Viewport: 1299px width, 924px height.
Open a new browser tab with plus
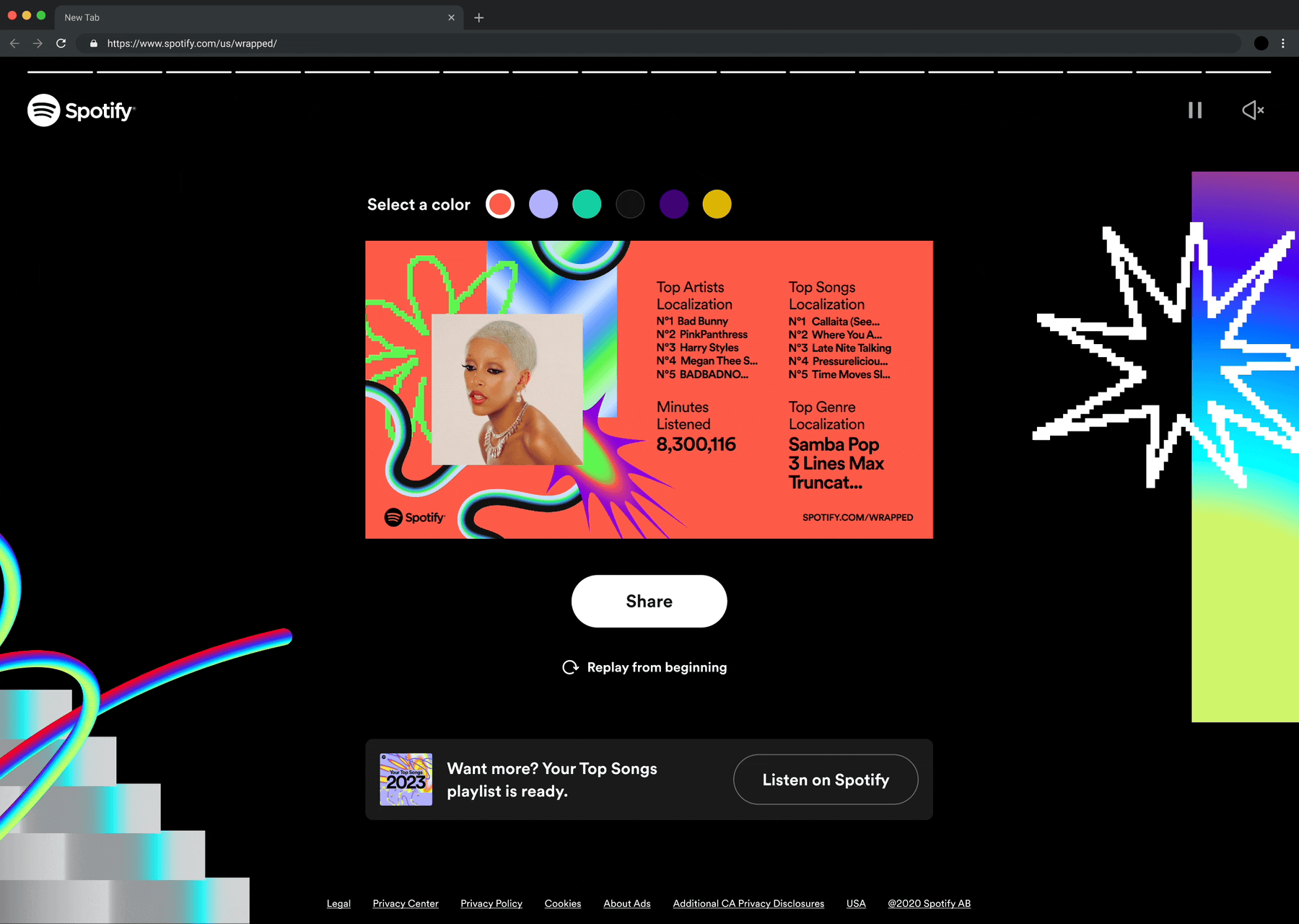coord(479,17)
